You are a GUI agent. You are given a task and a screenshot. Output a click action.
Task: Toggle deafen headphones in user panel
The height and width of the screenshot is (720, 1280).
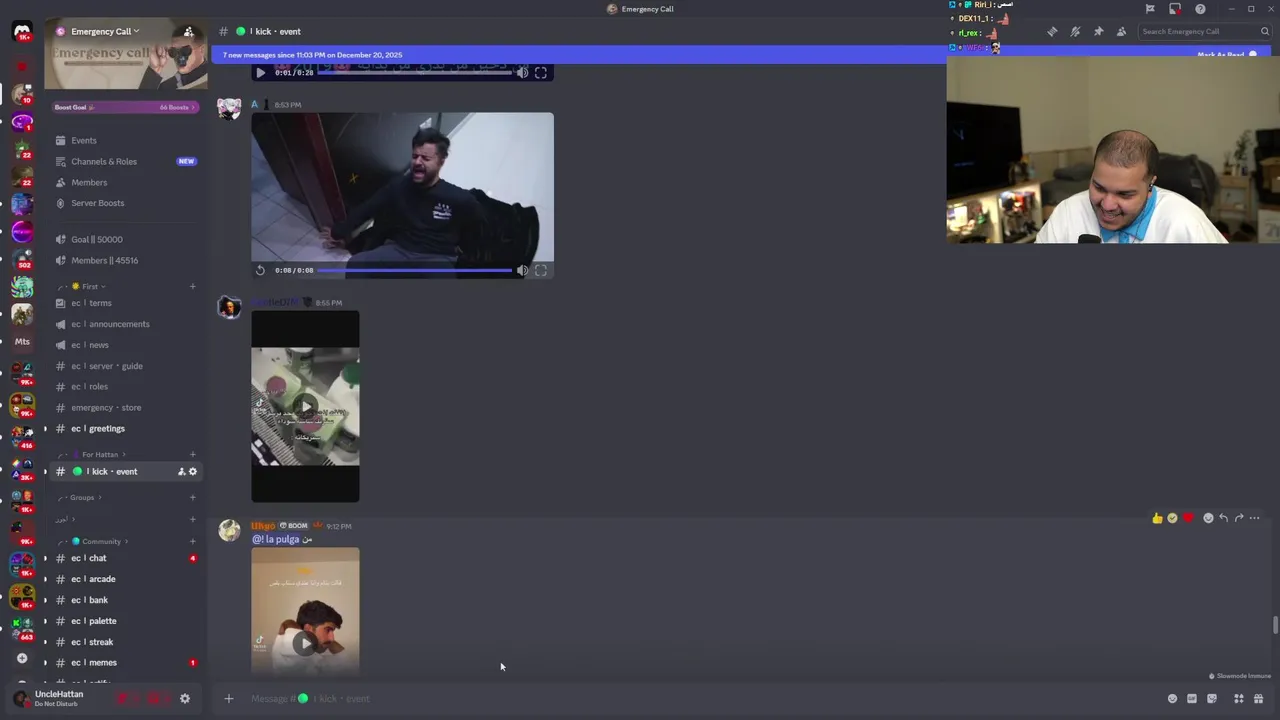(155, 698)
